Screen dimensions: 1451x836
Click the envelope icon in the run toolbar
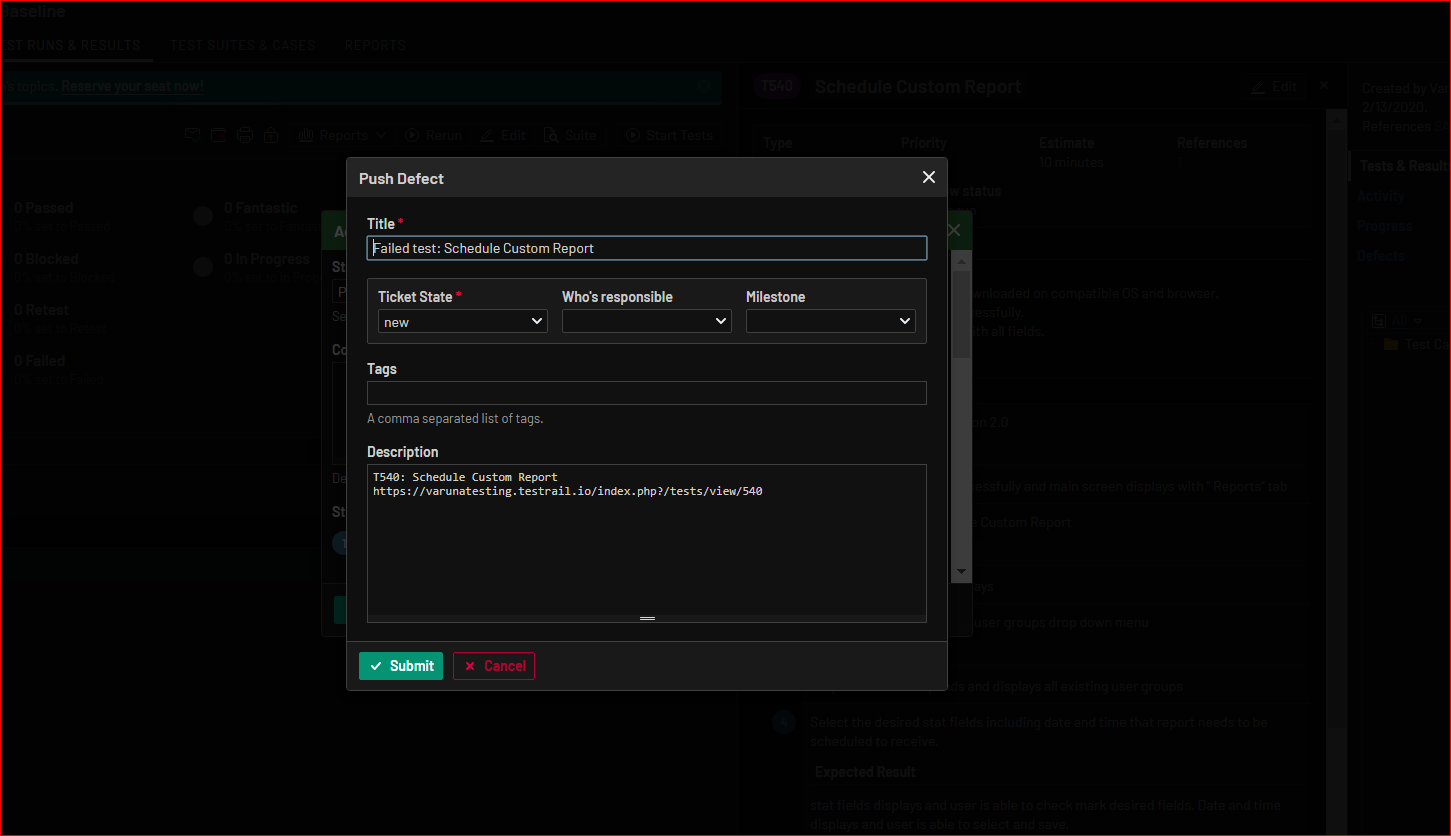point(192,135)
